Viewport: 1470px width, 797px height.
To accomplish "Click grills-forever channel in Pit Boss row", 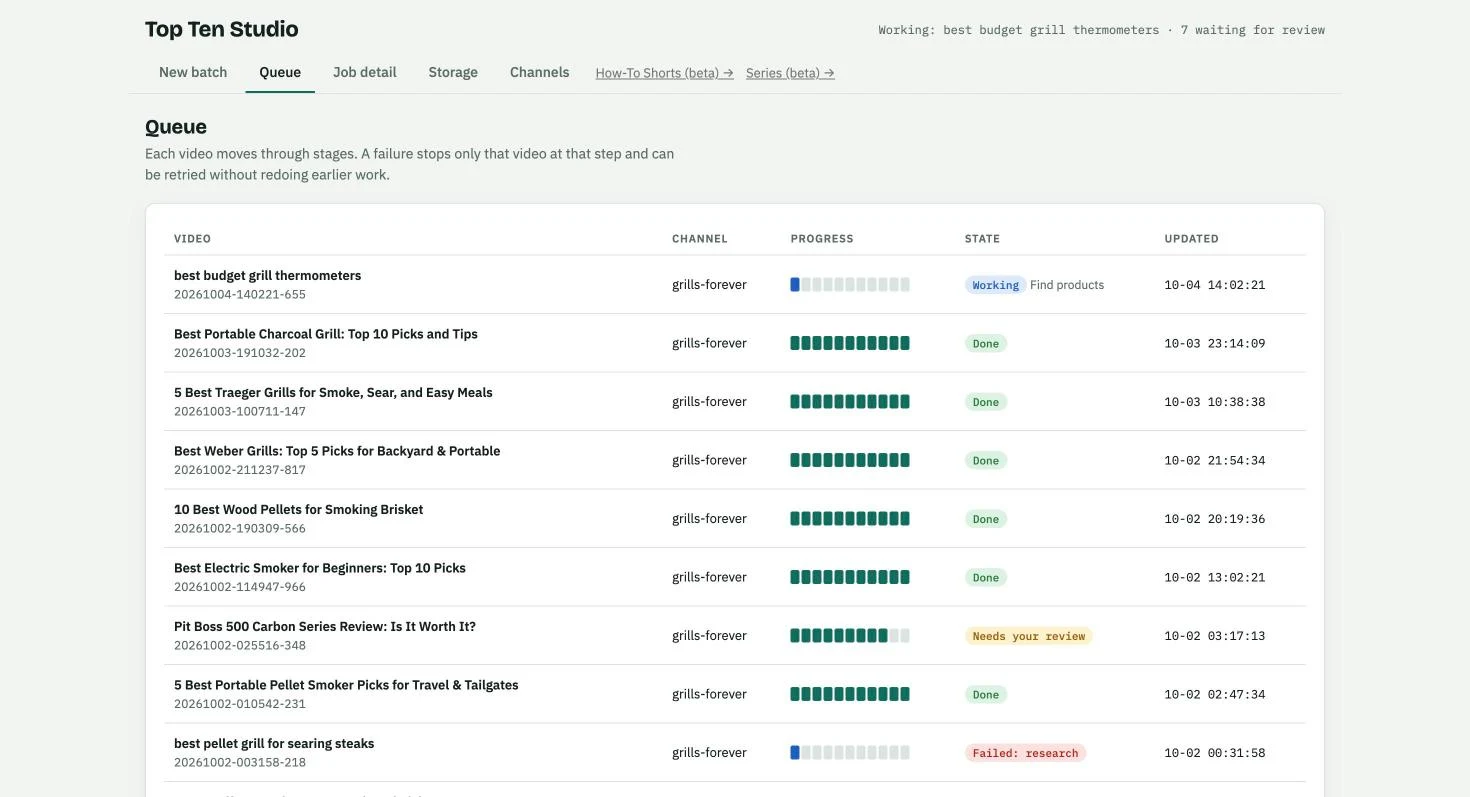I will click(709, 636).
